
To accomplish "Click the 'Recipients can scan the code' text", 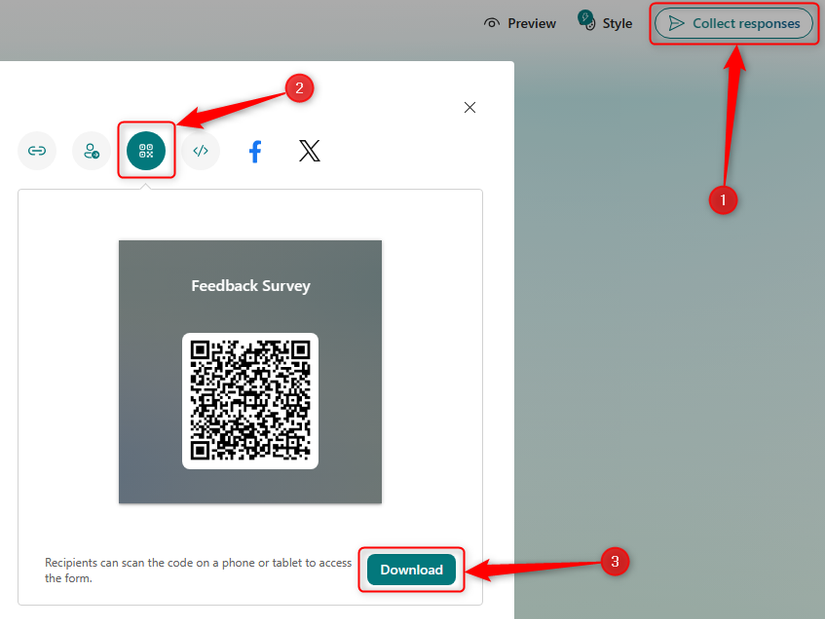I will pyautogui.click(x=198, y=570).
